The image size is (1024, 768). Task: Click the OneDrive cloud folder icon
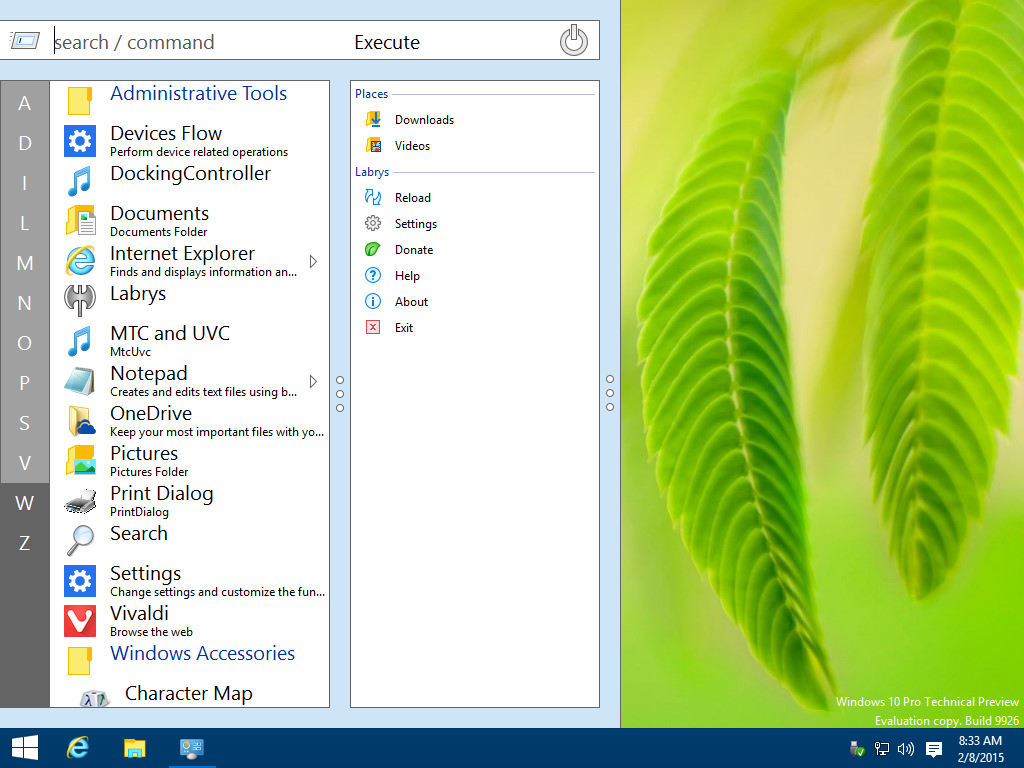tap(81, 421)
